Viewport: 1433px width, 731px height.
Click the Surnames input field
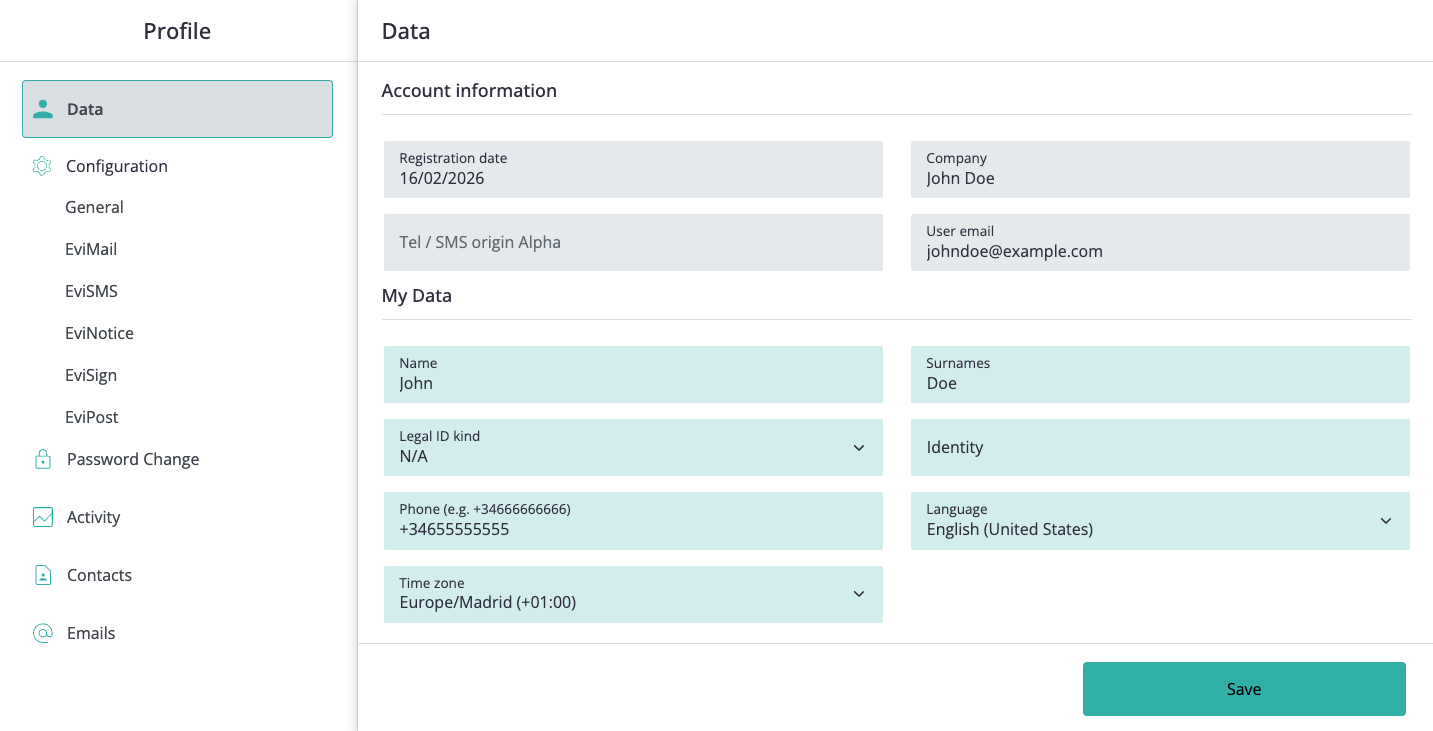(x=1160, y=374)
